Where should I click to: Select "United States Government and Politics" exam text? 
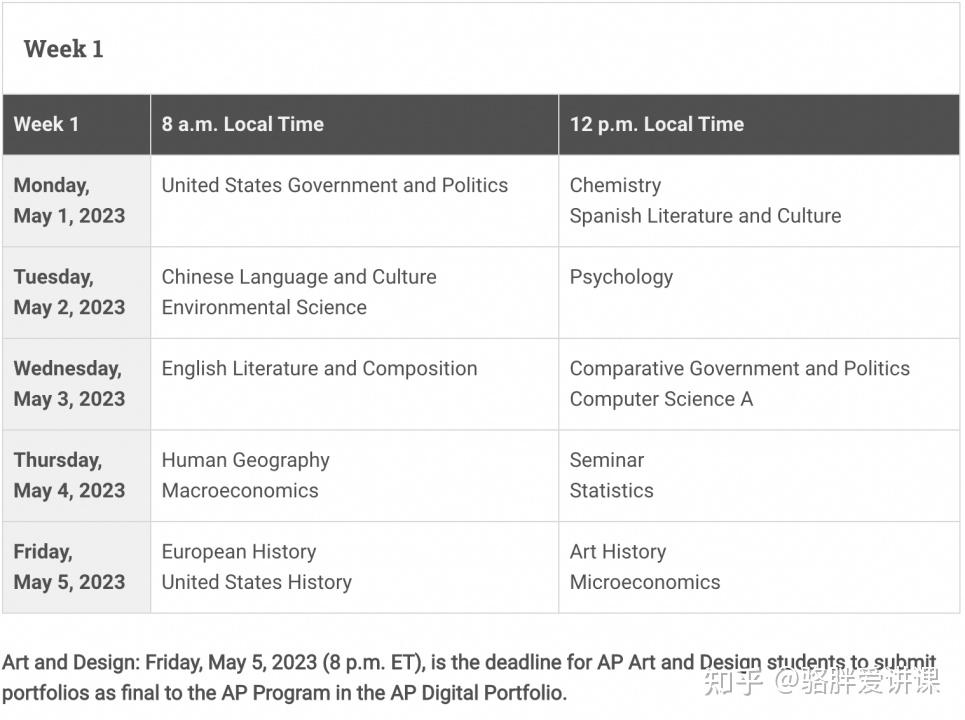point(335,185)
